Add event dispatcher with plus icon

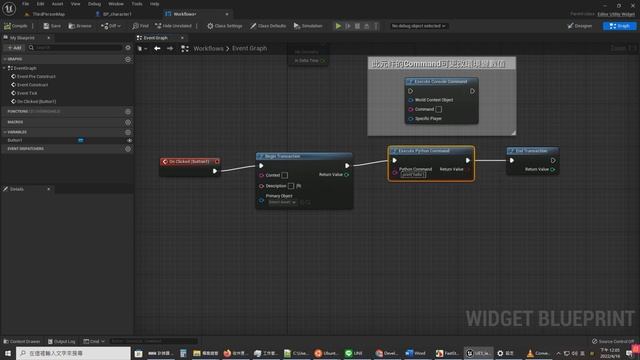(x=128, y=149)
